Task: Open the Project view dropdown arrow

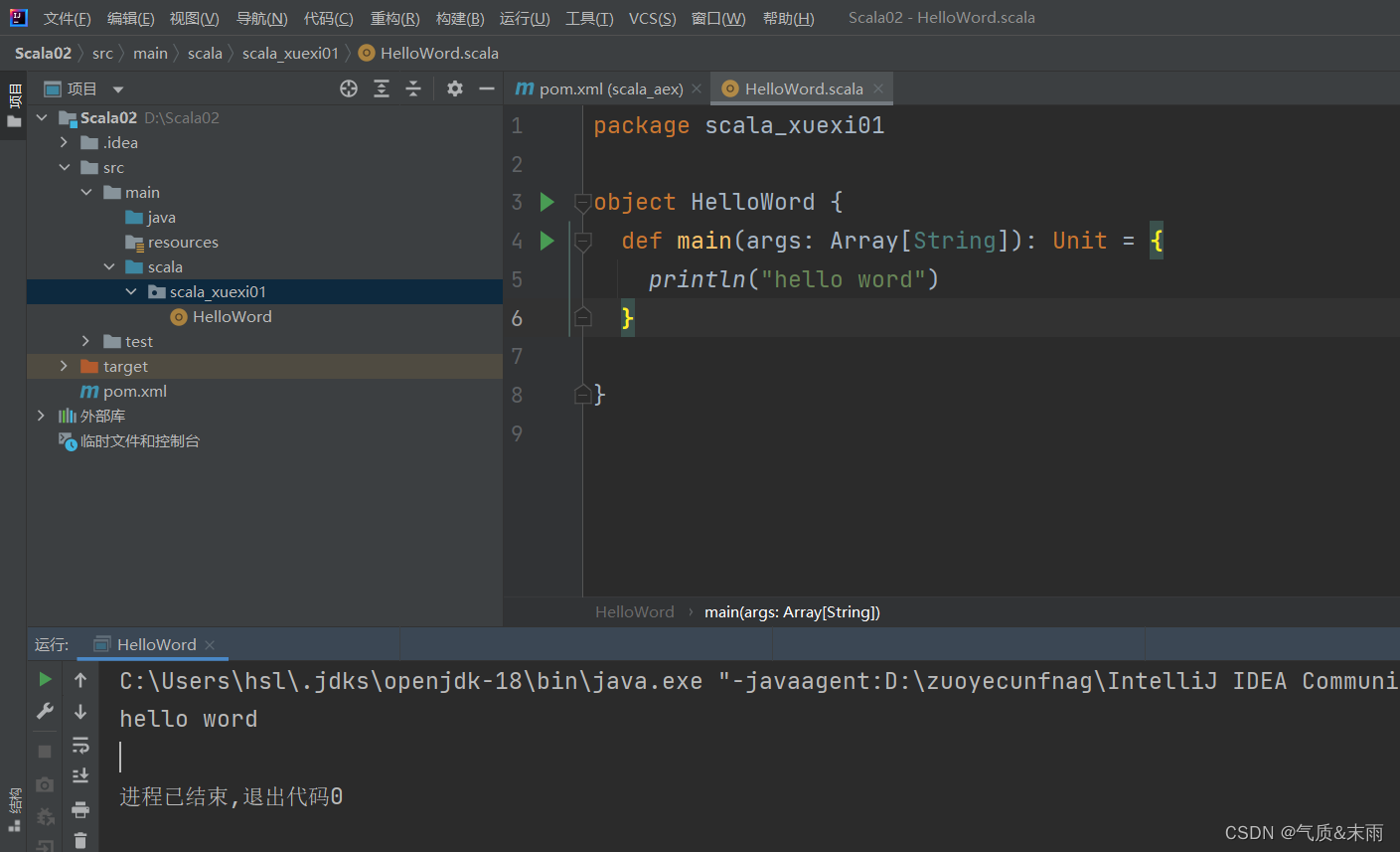Action: 118,89
